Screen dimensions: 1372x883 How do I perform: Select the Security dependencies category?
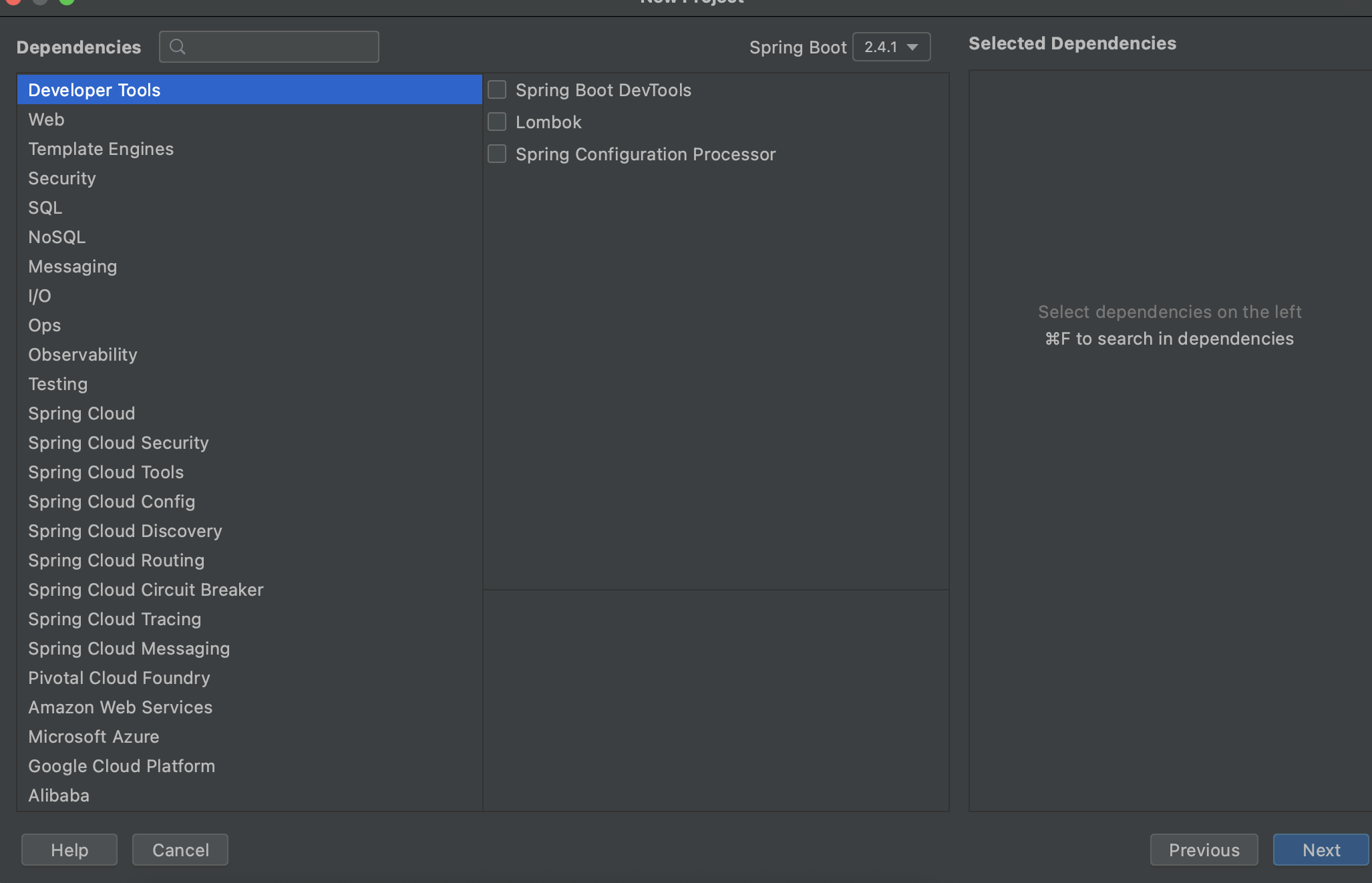62,178
